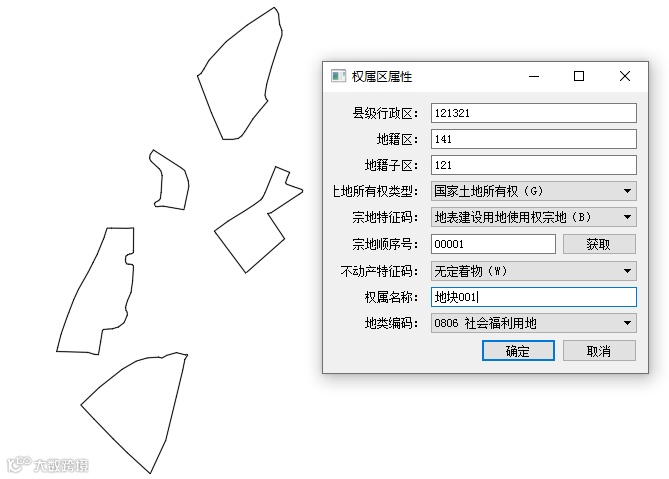
Task: Maximize the 权属区属性 dialog window
Action: tap(579, 76)
